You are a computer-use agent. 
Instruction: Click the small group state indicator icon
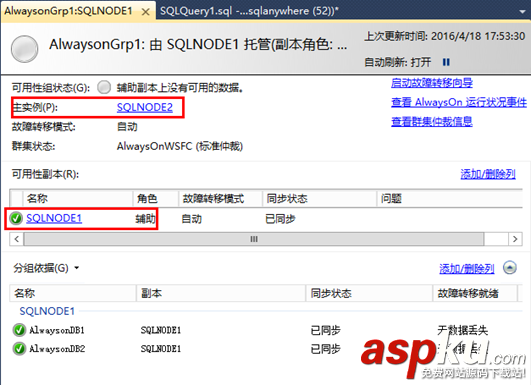tap(104, 87)
